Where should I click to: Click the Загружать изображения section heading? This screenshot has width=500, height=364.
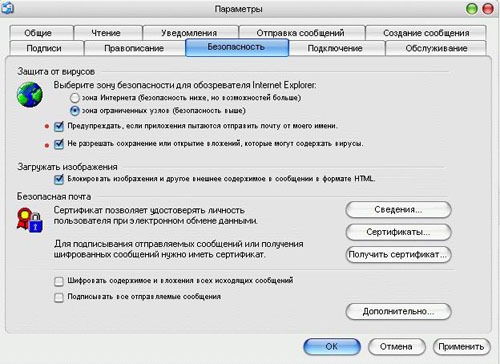point(67,167)
